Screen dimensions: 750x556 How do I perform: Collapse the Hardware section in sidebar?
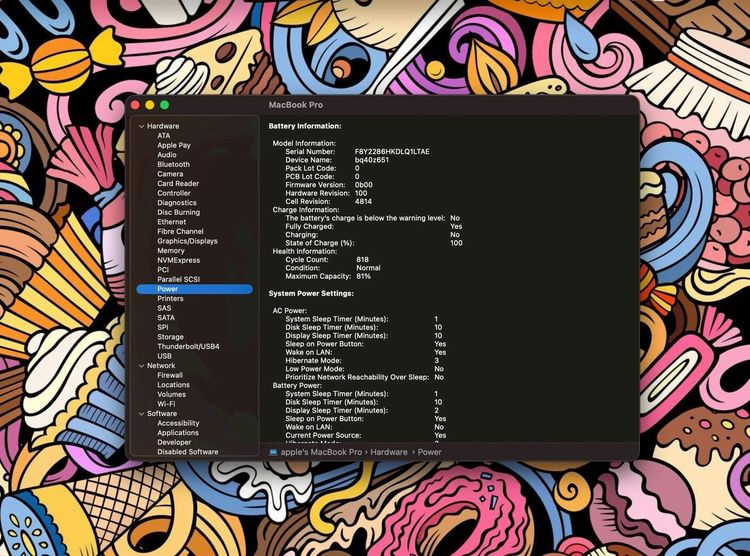pos(141,126)
